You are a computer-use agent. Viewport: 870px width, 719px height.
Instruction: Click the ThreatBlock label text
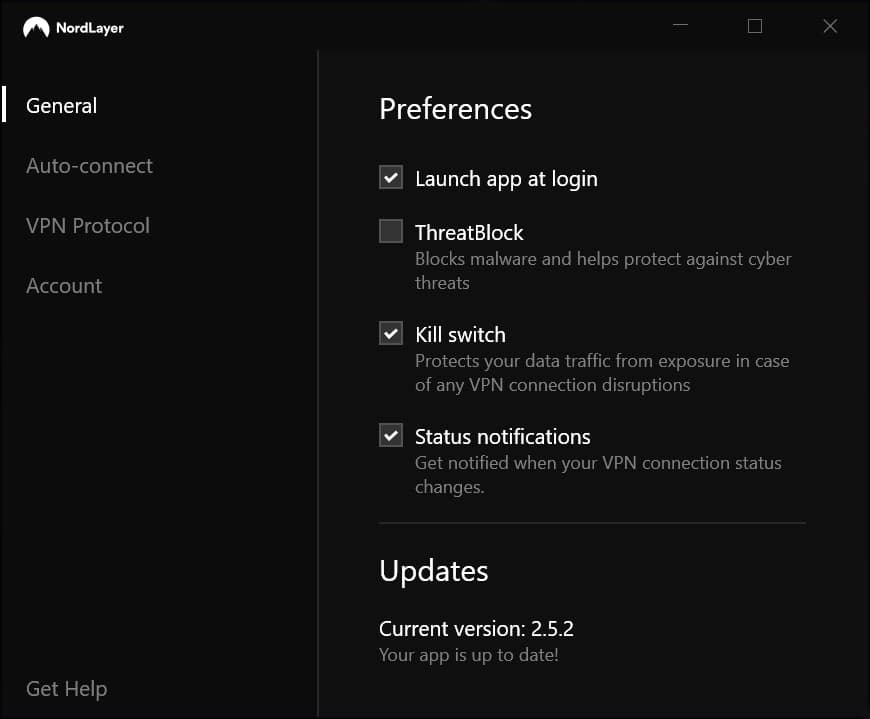468,232
